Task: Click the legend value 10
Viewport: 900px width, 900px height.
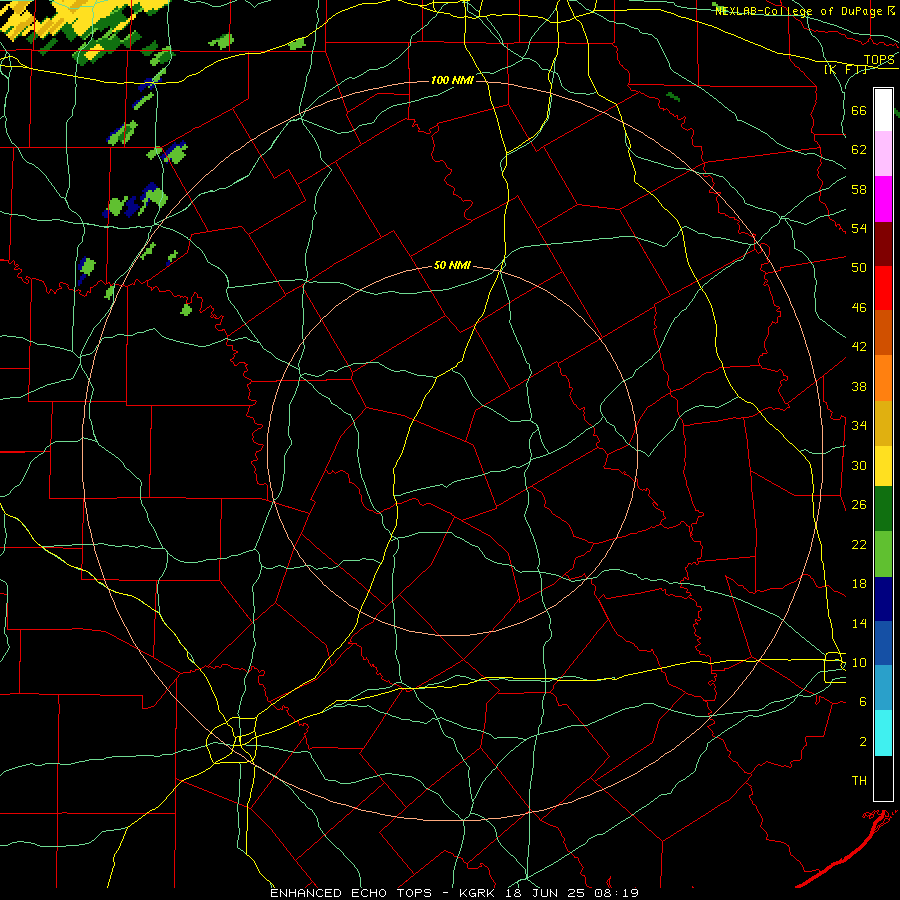Action: [x=859, y=663]
